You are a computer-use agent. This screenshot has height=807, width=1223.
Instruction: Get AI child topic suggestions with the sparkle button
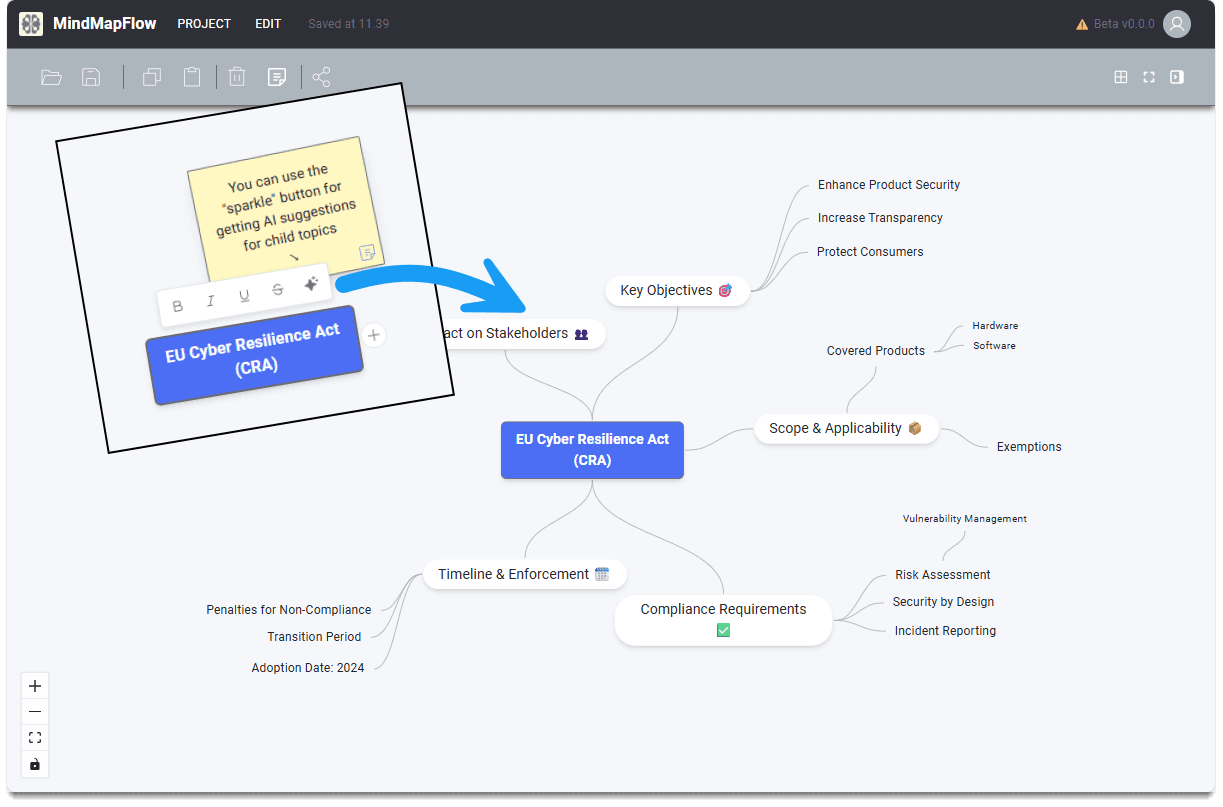coord(310,282)
